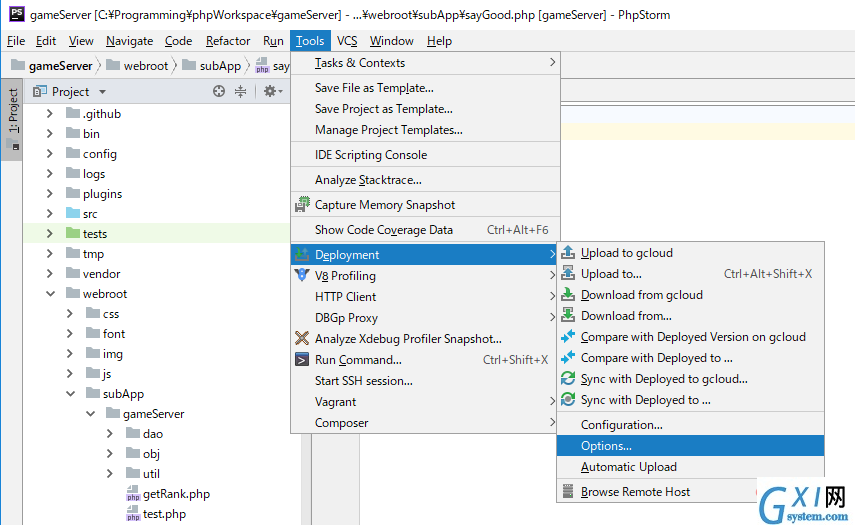Viewport: 855px width, 525px height.
Task: Open the Refactor menu
Action: (x=228, y=41)
